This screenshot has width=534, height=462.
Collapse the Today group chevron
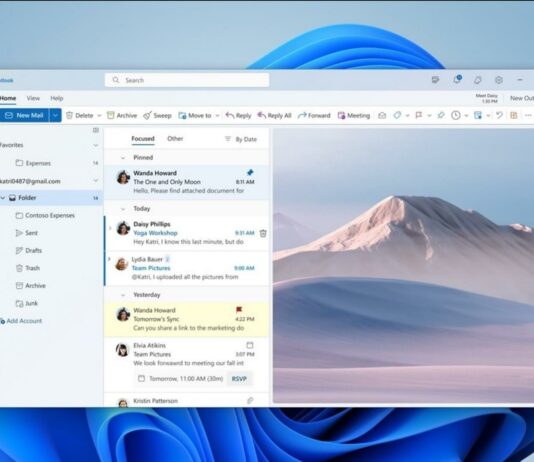(123, 209)
